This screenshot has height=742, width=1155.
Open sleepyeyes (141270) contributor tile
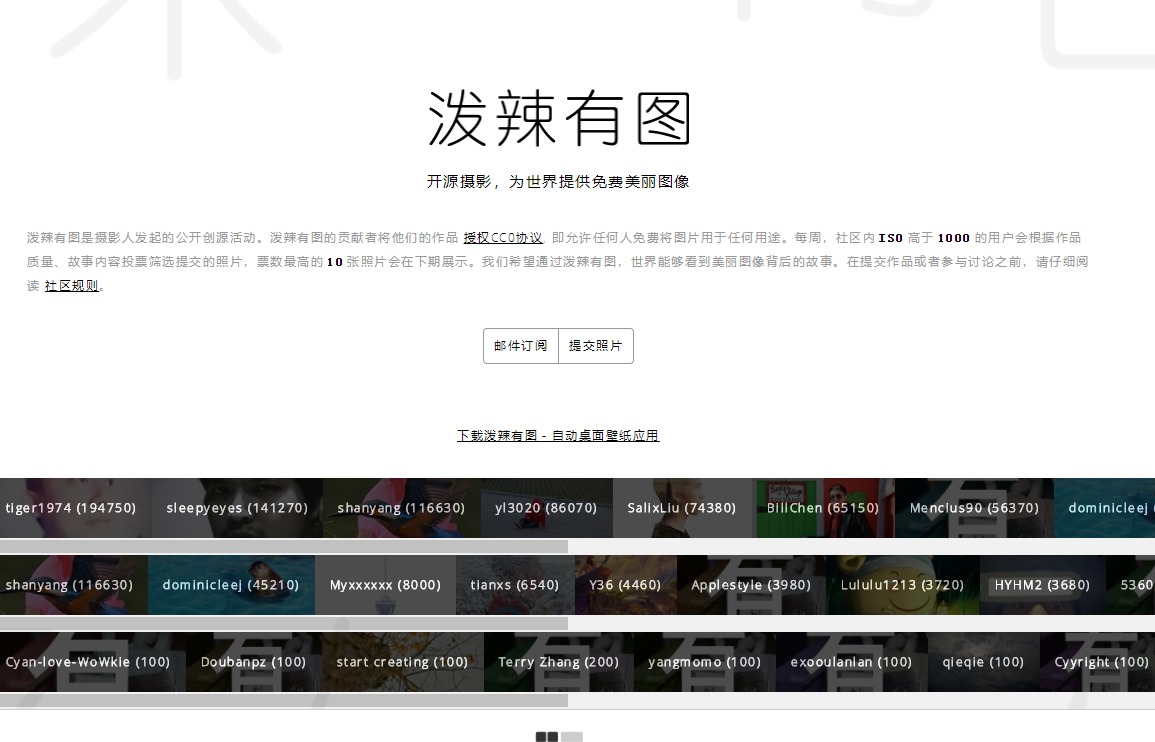coord(237,508)
